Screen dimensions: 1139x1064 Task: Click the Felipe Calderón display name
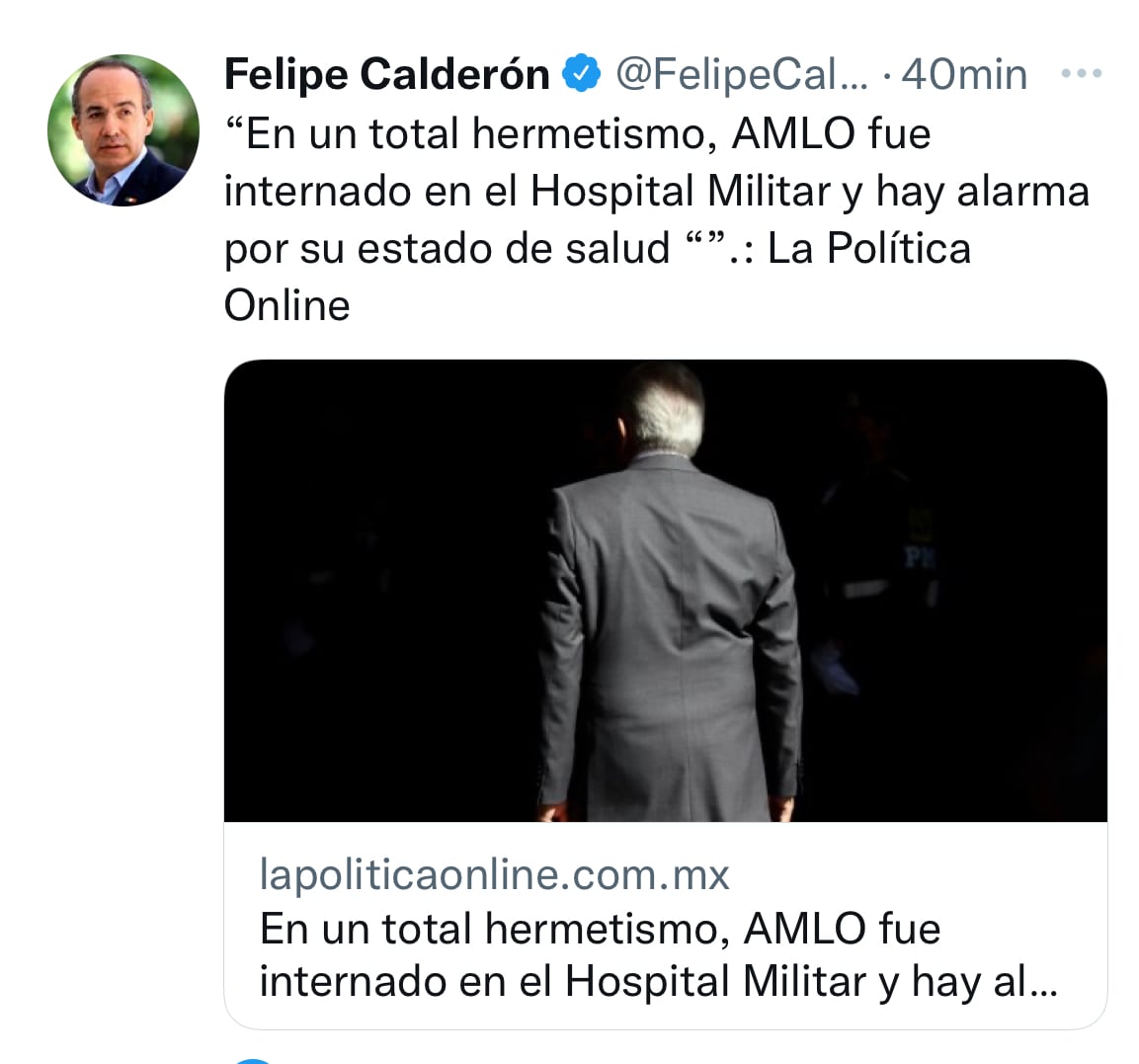(387, 74)
